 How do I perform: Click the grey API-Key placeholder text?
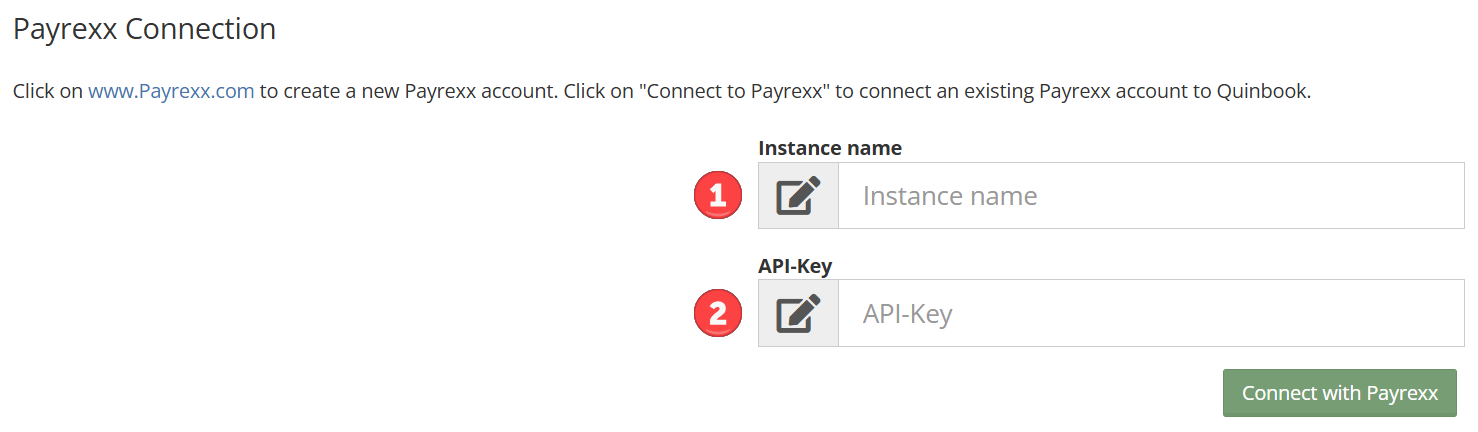click(908, 314)
